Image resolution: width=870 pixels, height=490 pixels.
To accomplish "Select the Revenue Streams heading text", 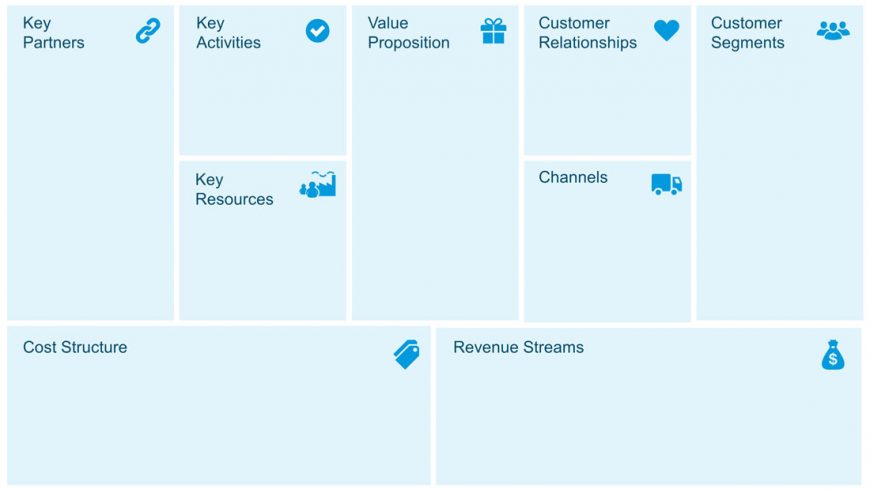I will [518, 347].
